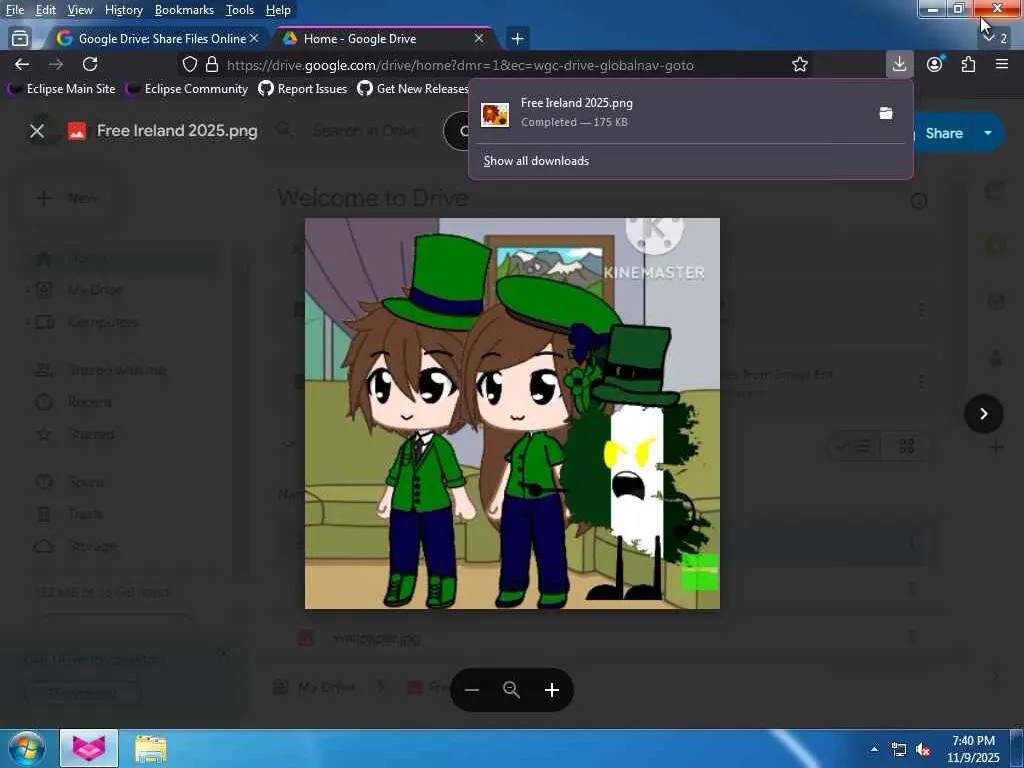Open Get New Releases bookmark
Image resolution: width=1024 pixels, height=768 pixels.
[x=413, y=89]
